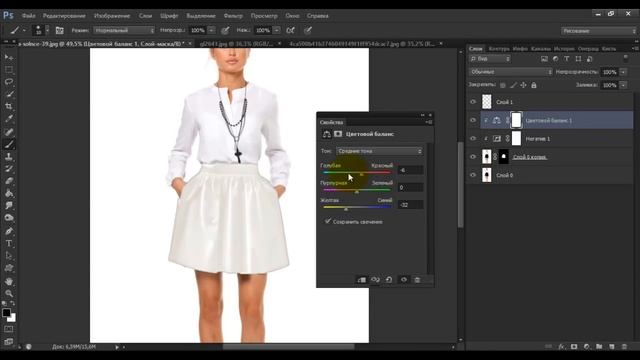Clip adjustment to layer icon in Properties

362,280
